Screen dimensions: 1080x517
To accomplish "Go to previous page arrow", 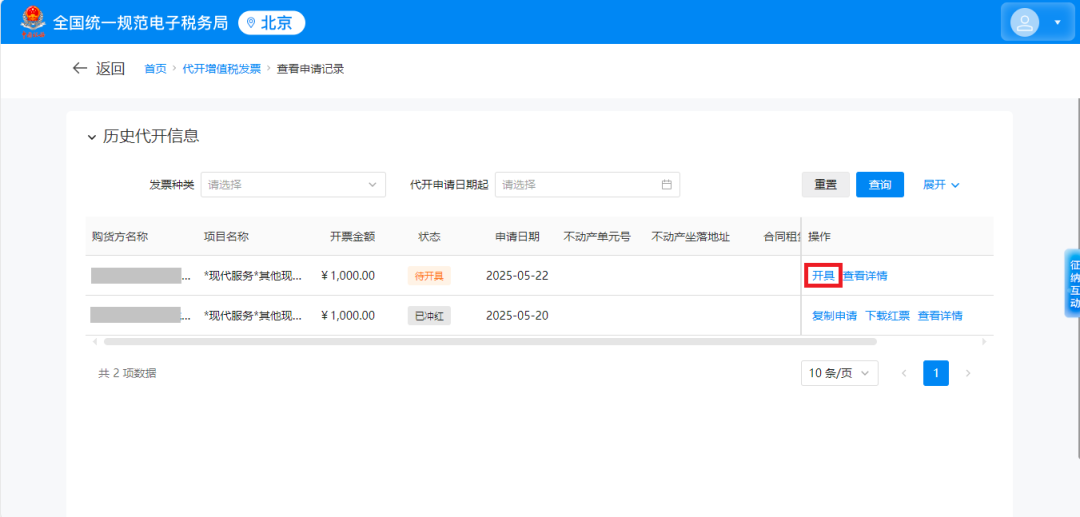I will [904, 373].
